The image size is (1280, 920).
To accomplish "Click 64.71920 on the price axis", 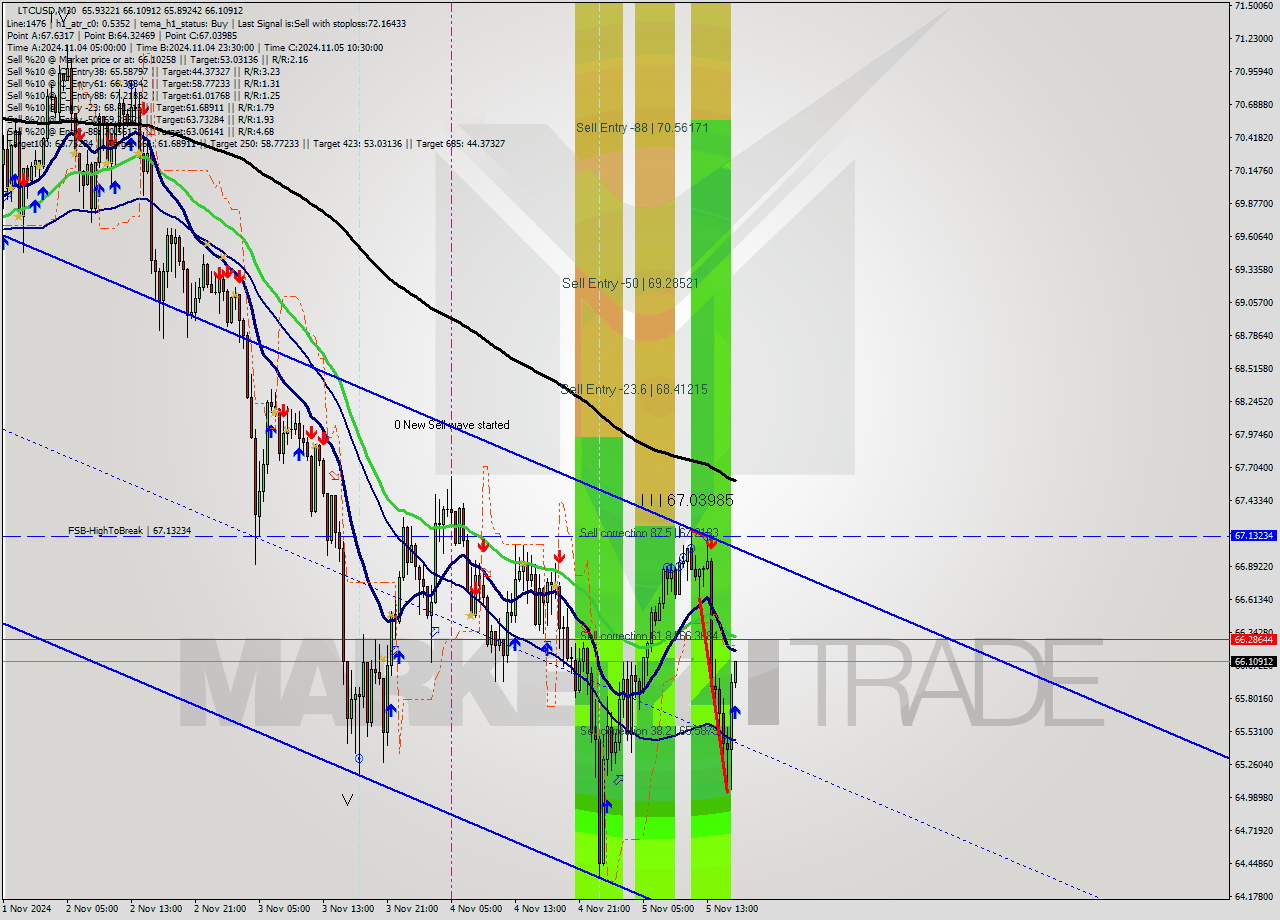I will pos(1253,830).
